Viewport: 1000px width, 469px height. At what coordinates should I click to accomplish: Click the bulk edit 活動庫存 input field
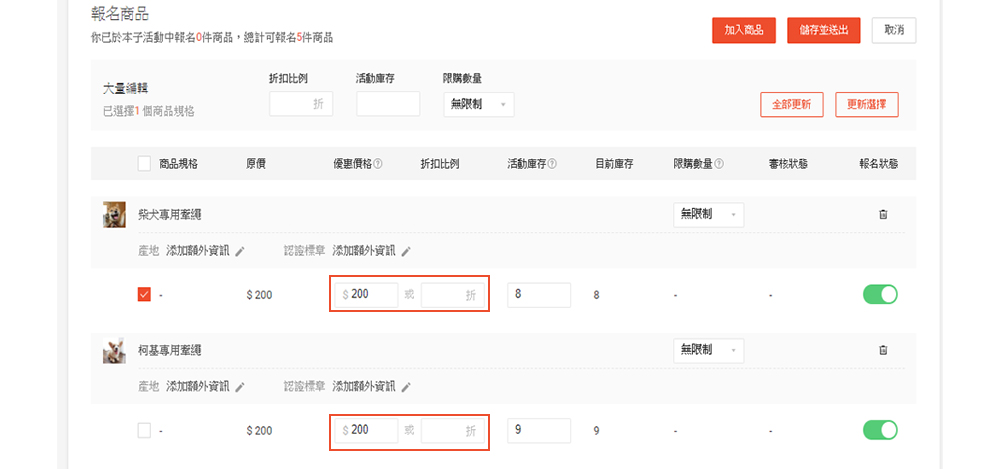388,104
